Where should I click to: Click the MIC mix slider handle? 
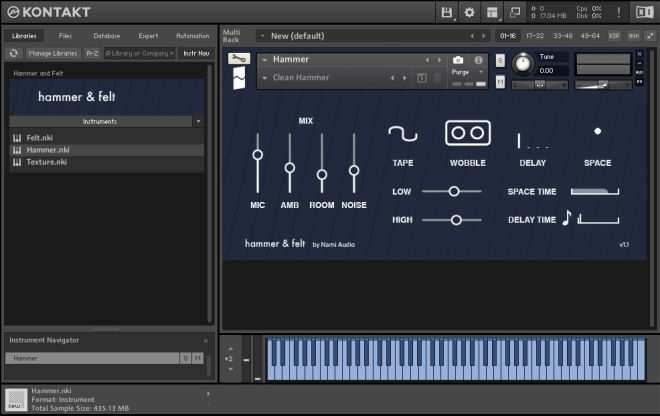tap(258, 155)
